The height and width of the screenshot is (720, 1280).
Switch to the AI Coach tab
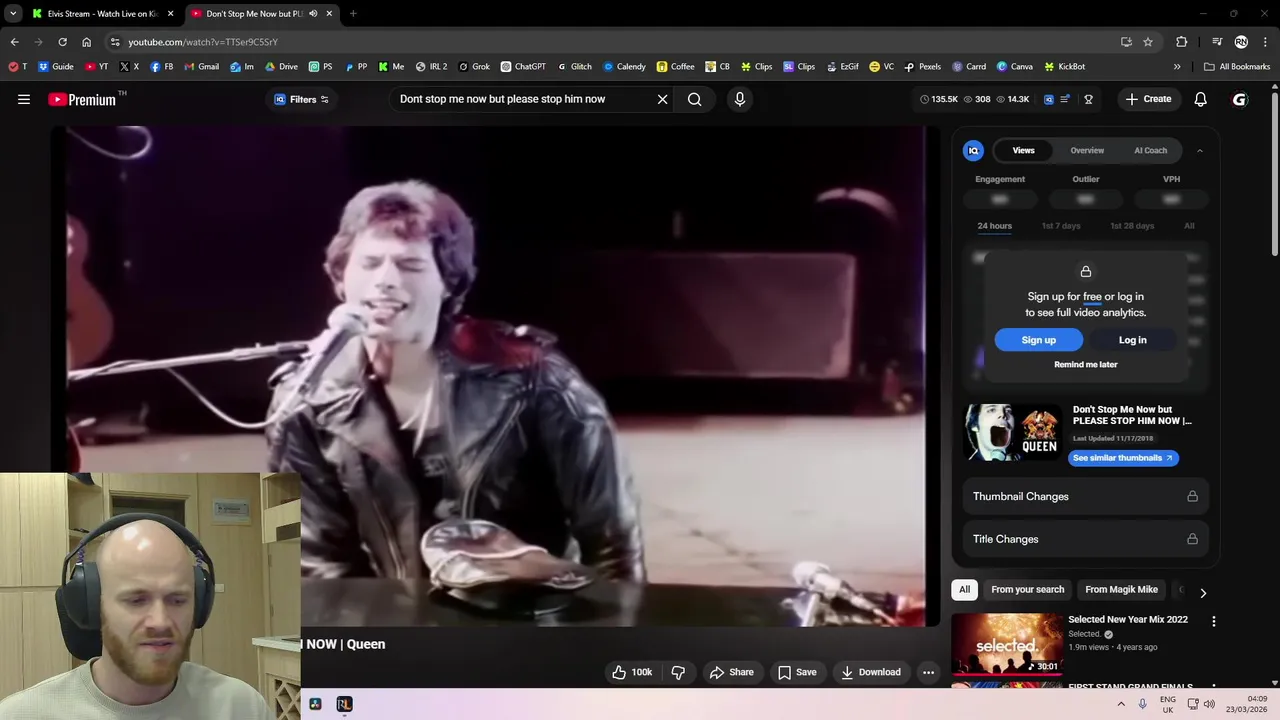click(x=1150, y=150)
